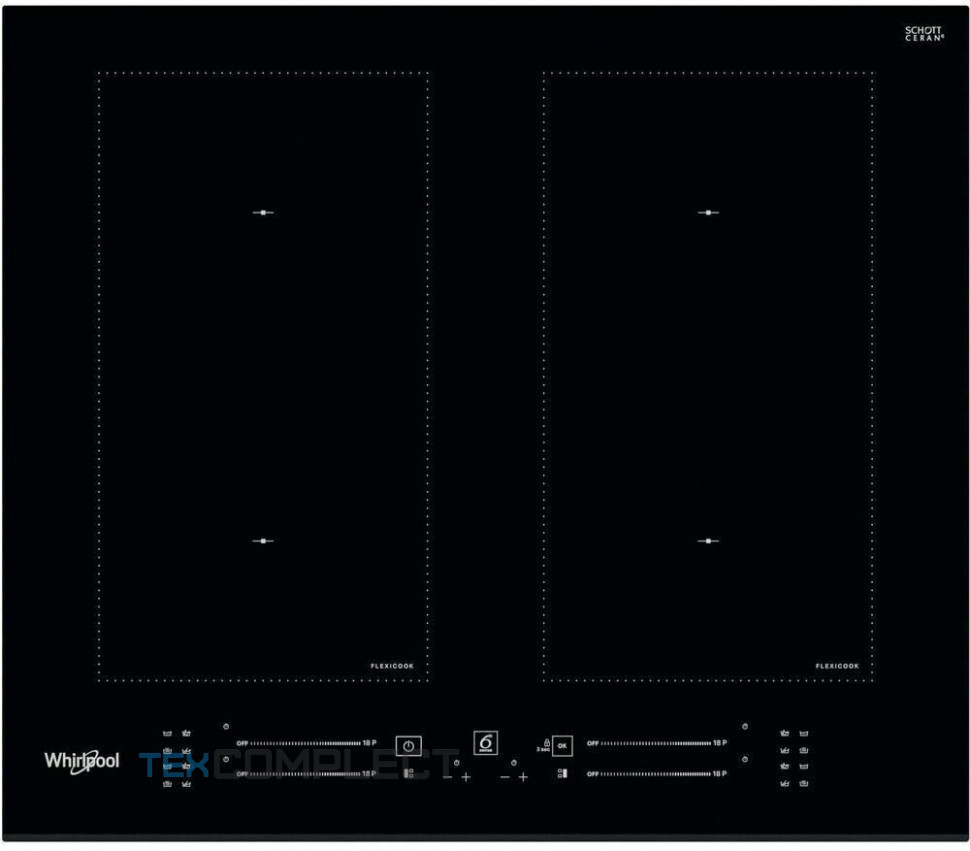
Task: Tap the first-row inner cooking-mode icon, left group
Action: click(x=186, y=733)
